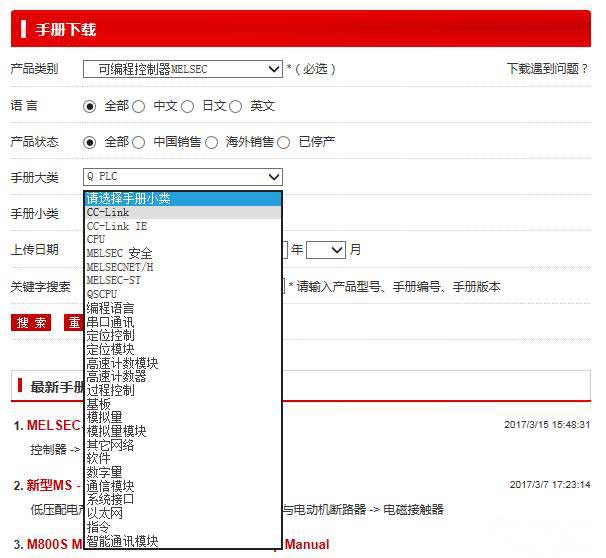Image resolution: width=606 pixels, height=558 pixels.
Task: Open the 手册大类 dropdown showing Q PLC
Action: point(183,177)
